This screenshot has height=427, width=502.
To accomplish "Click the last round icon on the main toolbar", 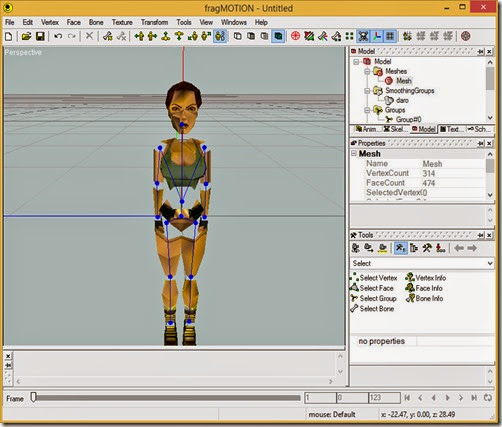I will point(466,36).
